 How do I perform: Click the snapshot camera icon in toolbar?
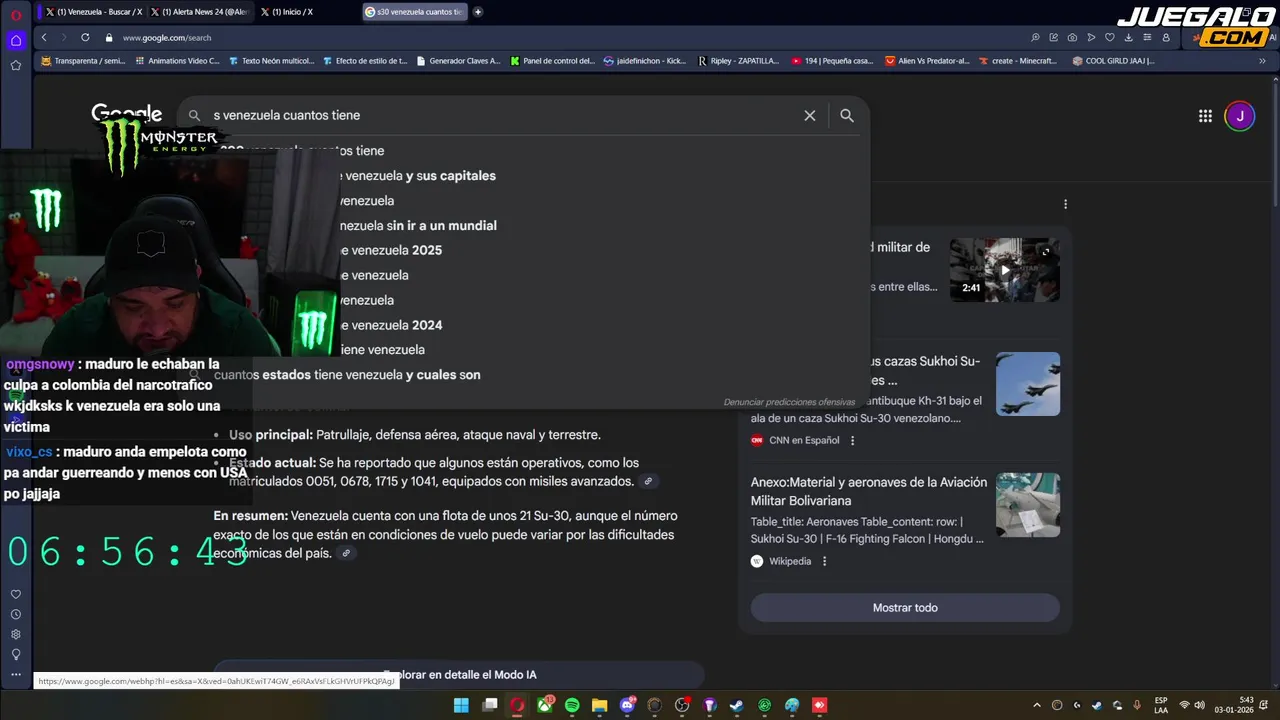point(1072,37)
